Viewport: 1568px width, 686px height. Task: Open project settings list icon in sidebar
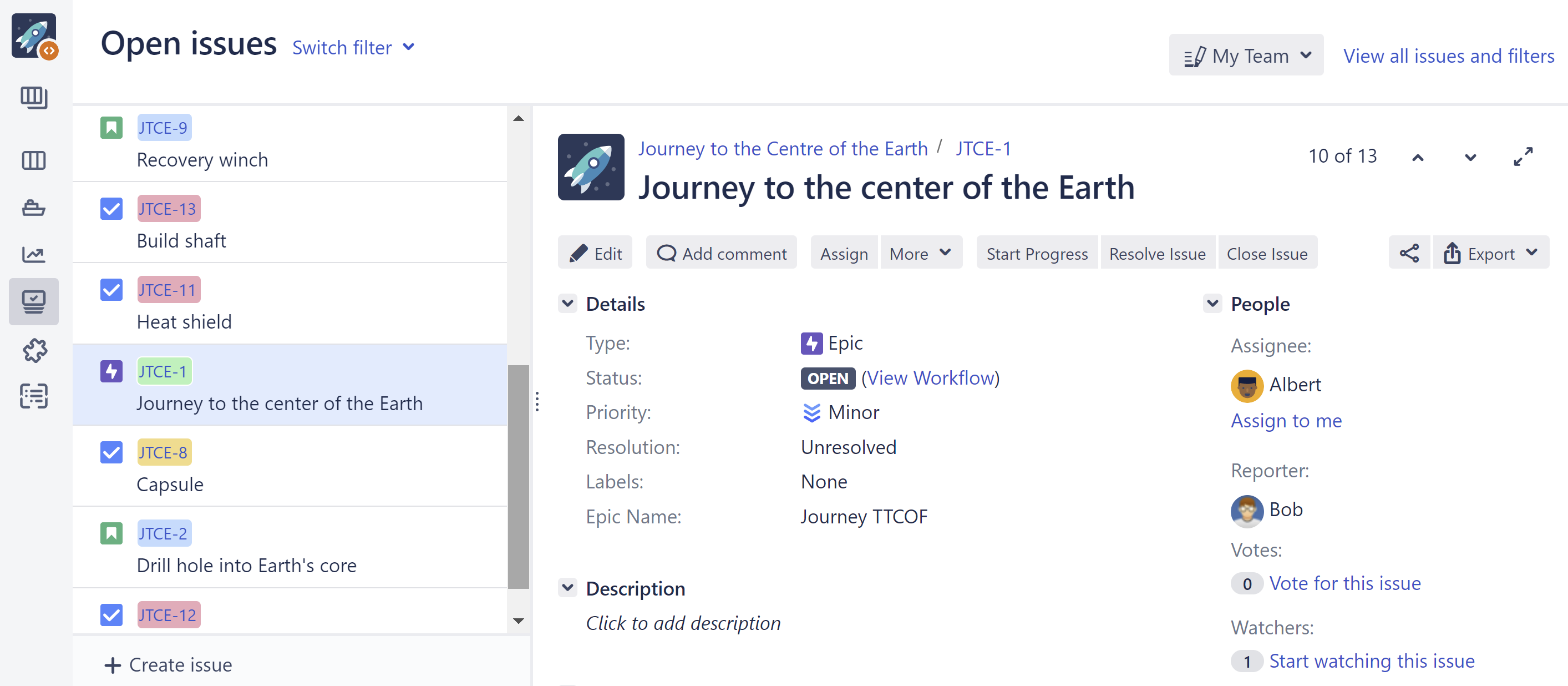33,396
